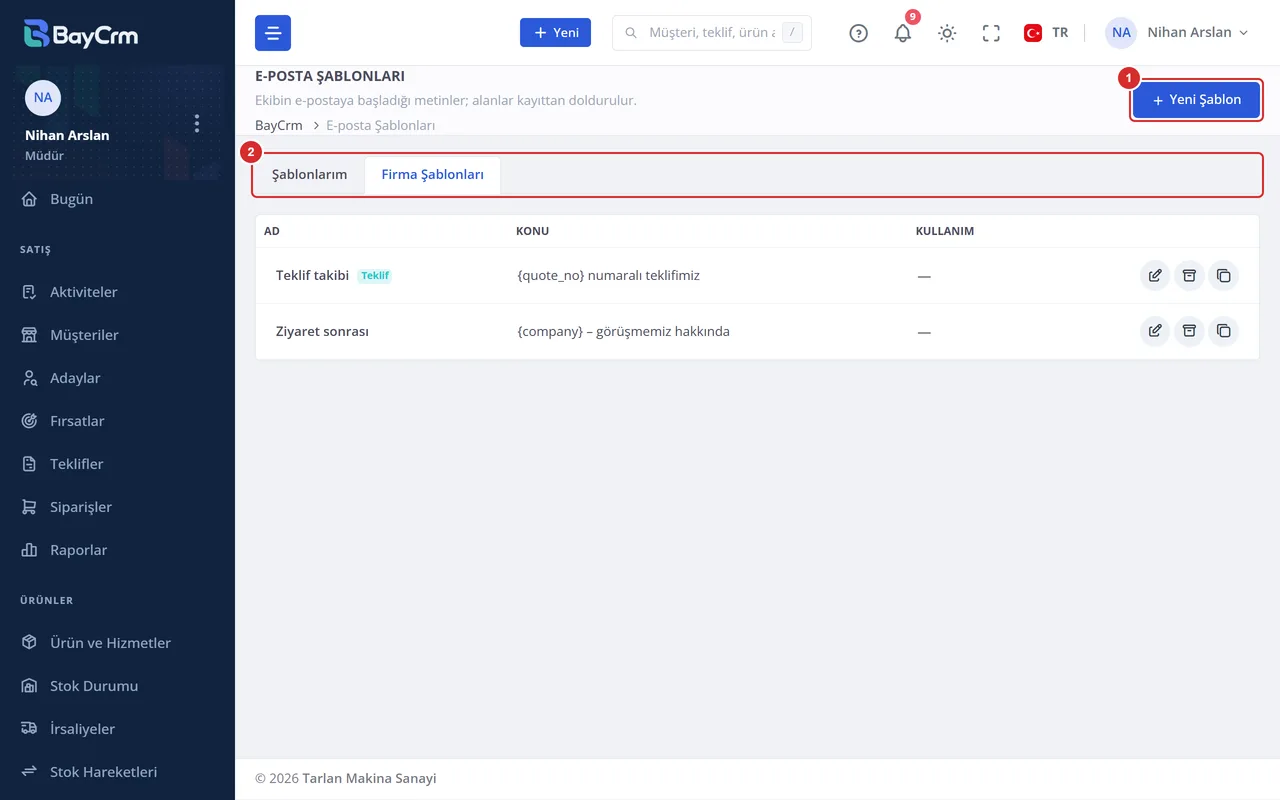Screen dimensions: 1280x800
Task: Click the {company} – görüşmemiz hakkında subject
Action: pos(623,331)
